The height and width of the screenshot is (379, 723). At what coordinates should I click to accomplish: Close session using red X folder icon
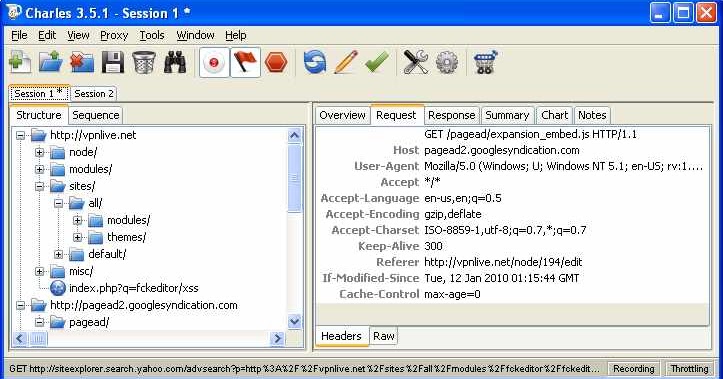coord(82,62)
